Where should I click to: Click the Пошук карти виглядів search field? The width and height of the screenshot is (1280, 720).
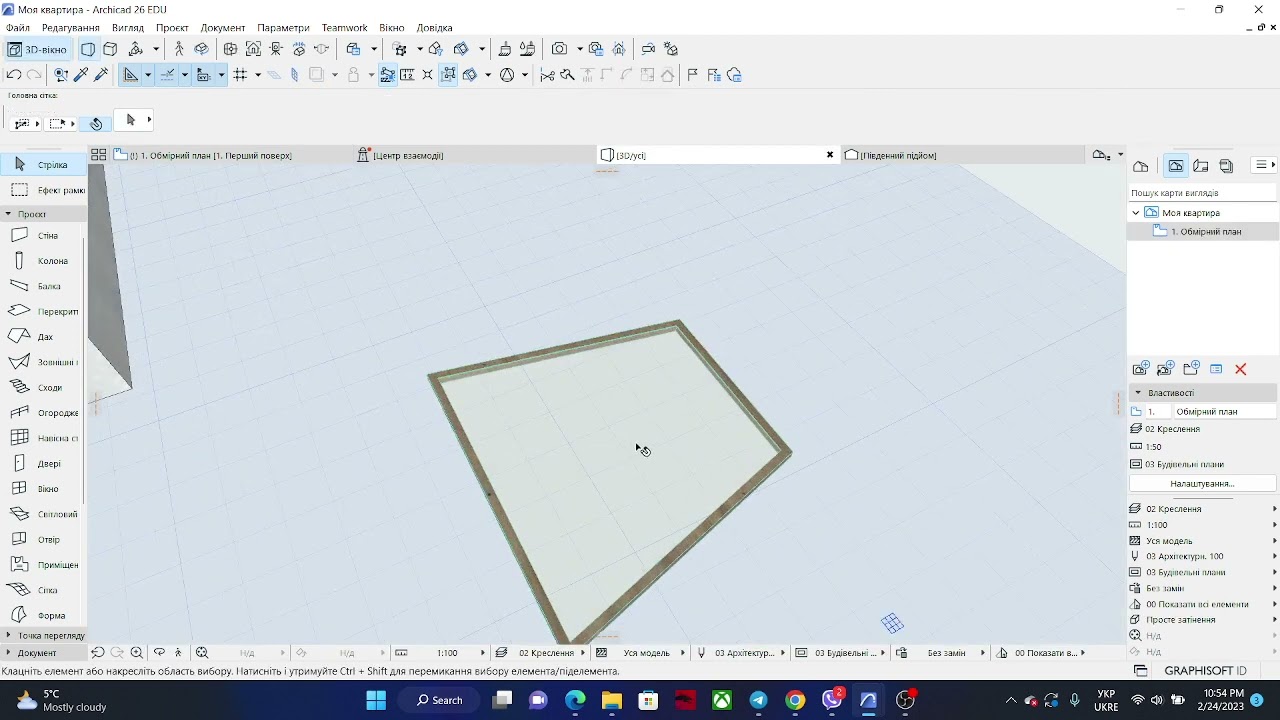(x=1202, y=193)
